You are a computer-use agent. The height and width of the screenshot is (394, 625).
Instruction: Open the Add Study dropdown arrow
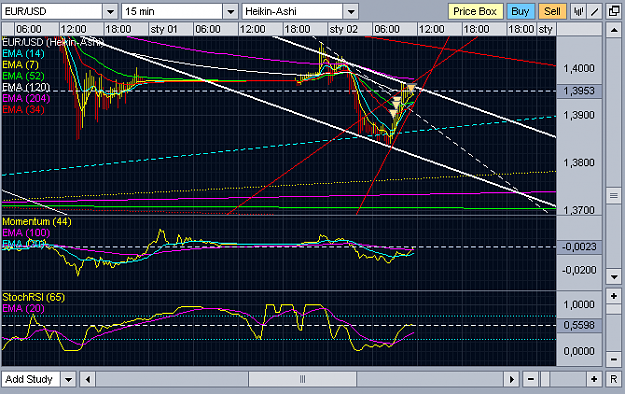pyautogui.click(x=68, y=379)
